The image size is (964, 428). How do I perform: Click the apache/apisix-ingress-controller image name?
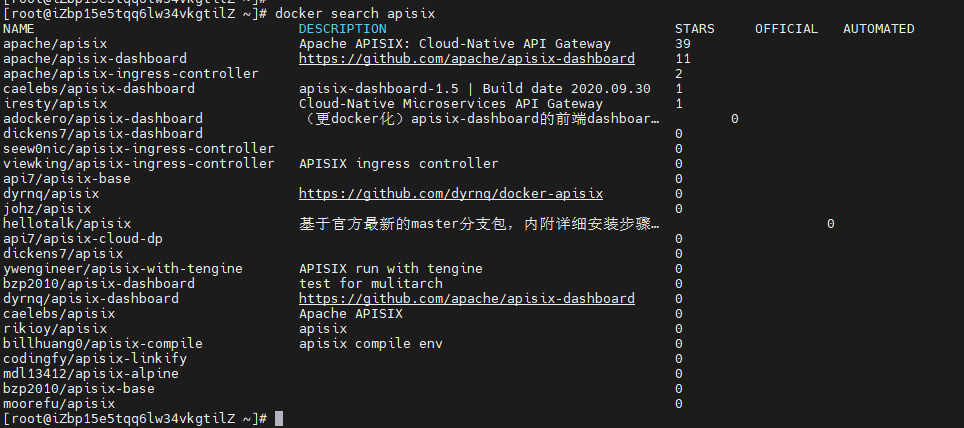tap(130, 74)
